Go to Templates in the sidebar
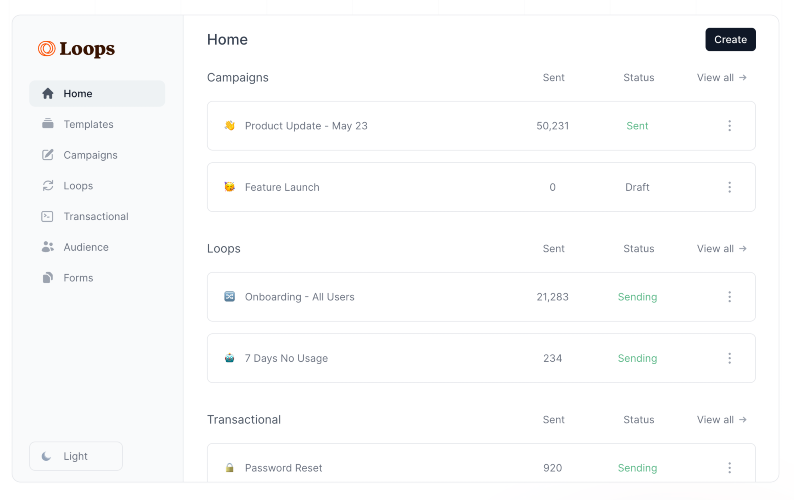The height and width of the screenshot is (500, 794). 88,125
